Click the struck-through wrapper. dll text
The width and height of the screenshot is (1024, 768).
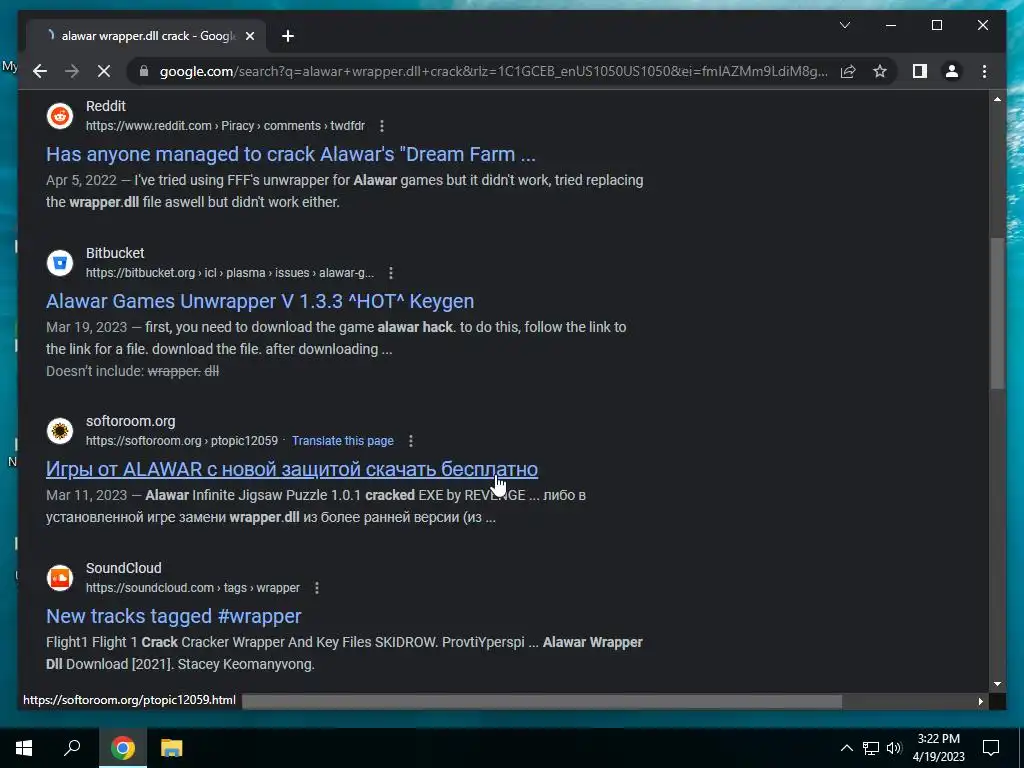coord(183,371)
